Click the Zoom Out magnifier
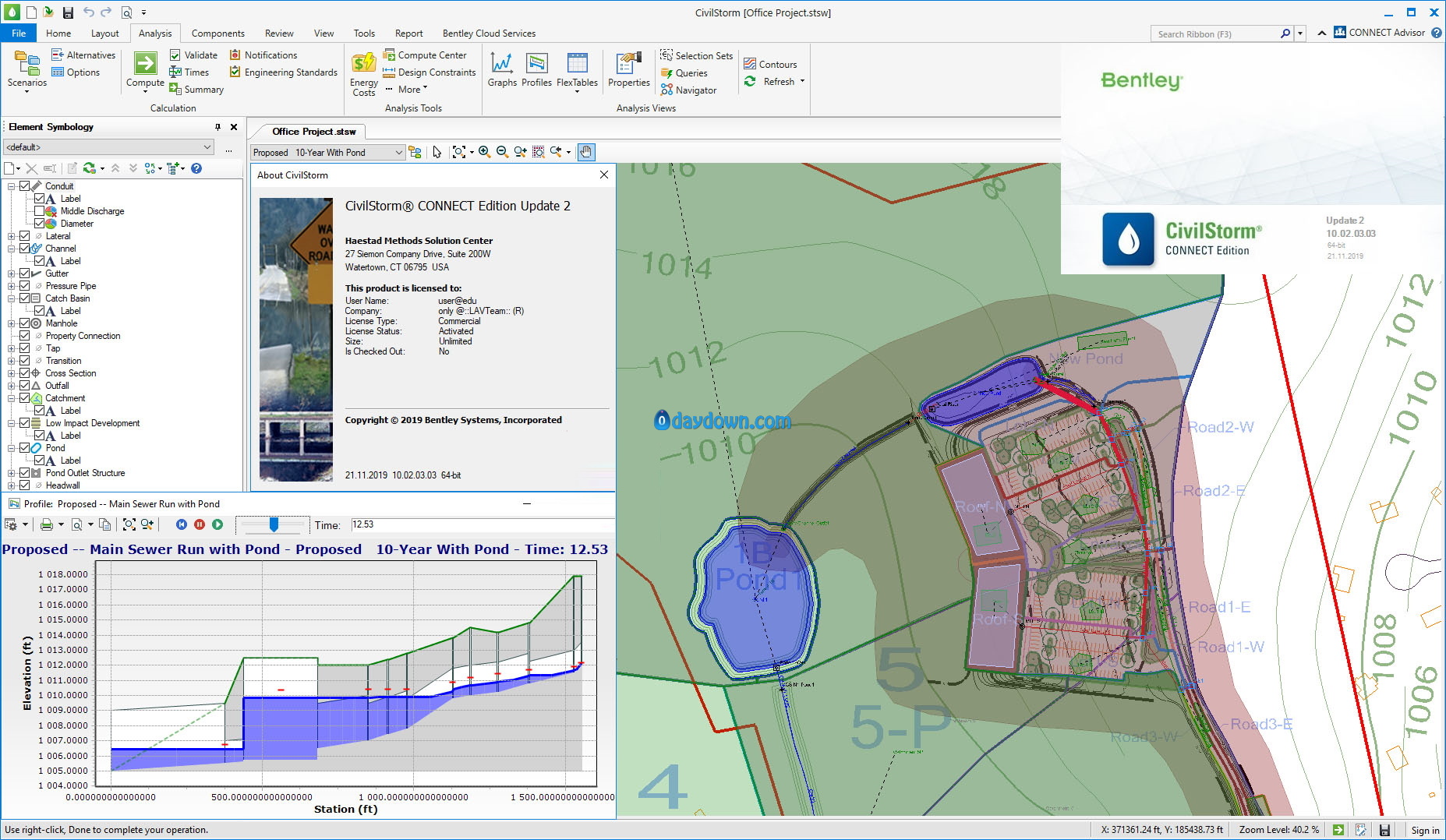 click(x=502, y=152)
